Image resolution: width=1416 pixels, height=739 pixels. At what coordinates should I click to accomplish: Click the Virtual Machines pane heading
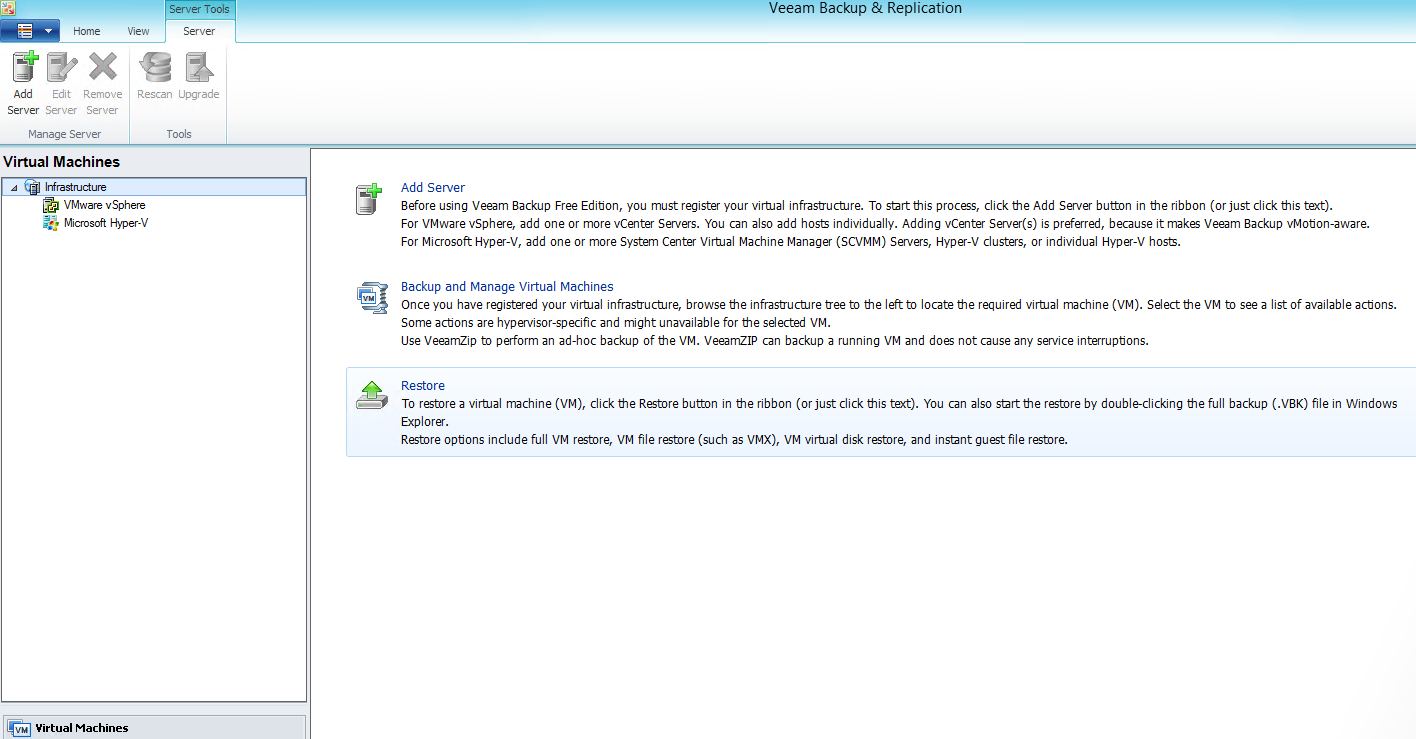(62, 162)
